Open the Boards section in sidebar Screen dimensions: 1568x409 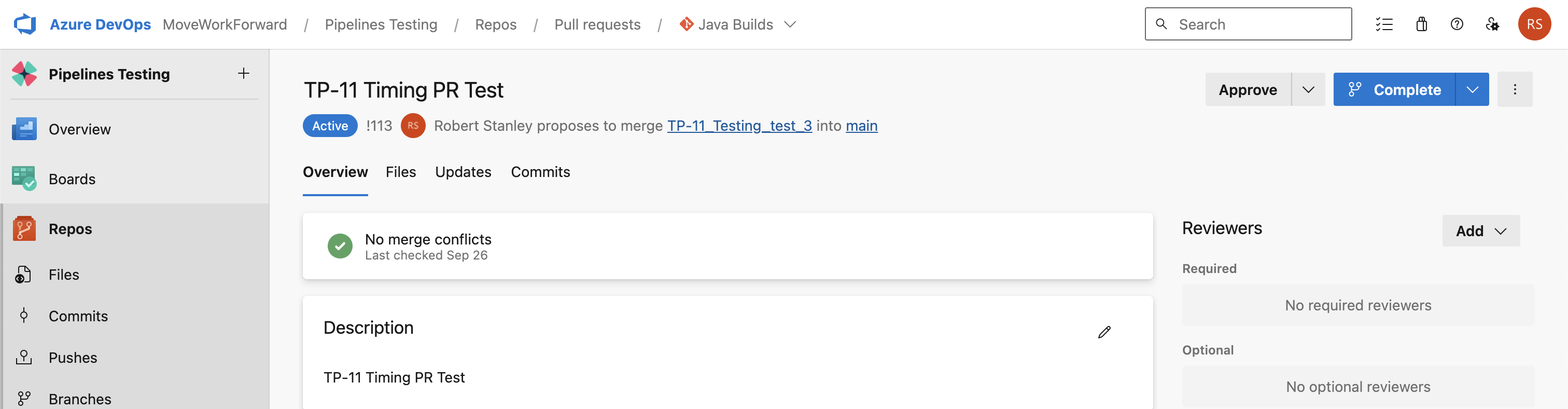72,179
